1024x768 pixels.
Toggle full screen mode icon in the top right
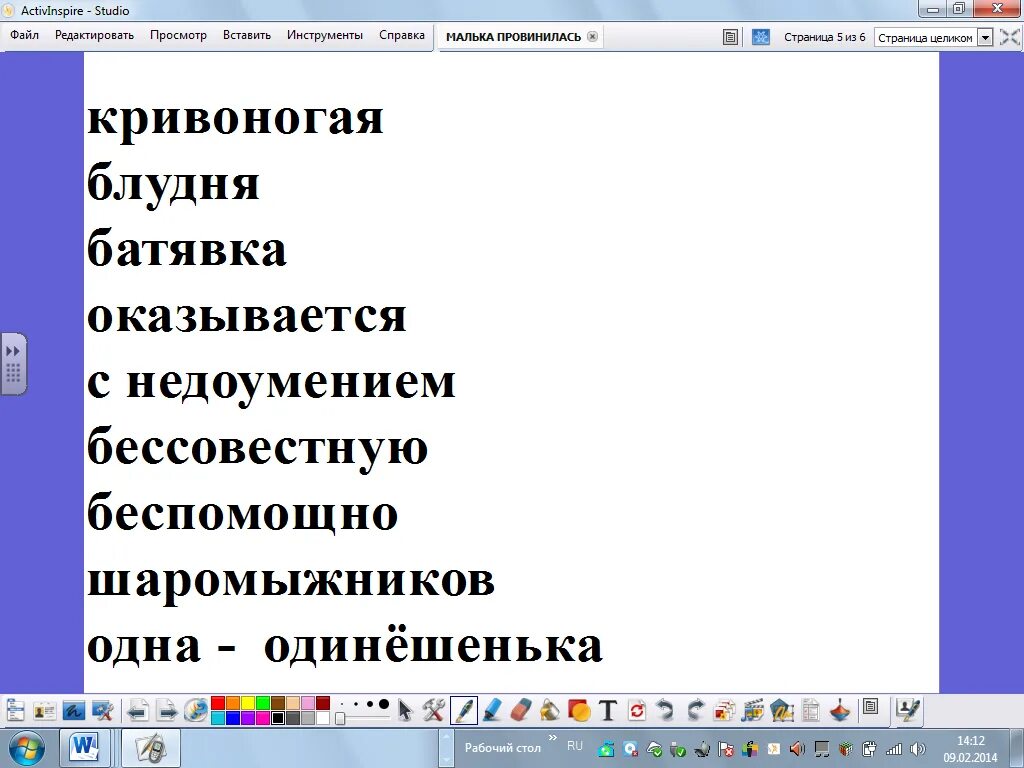tap(1010, 37)
